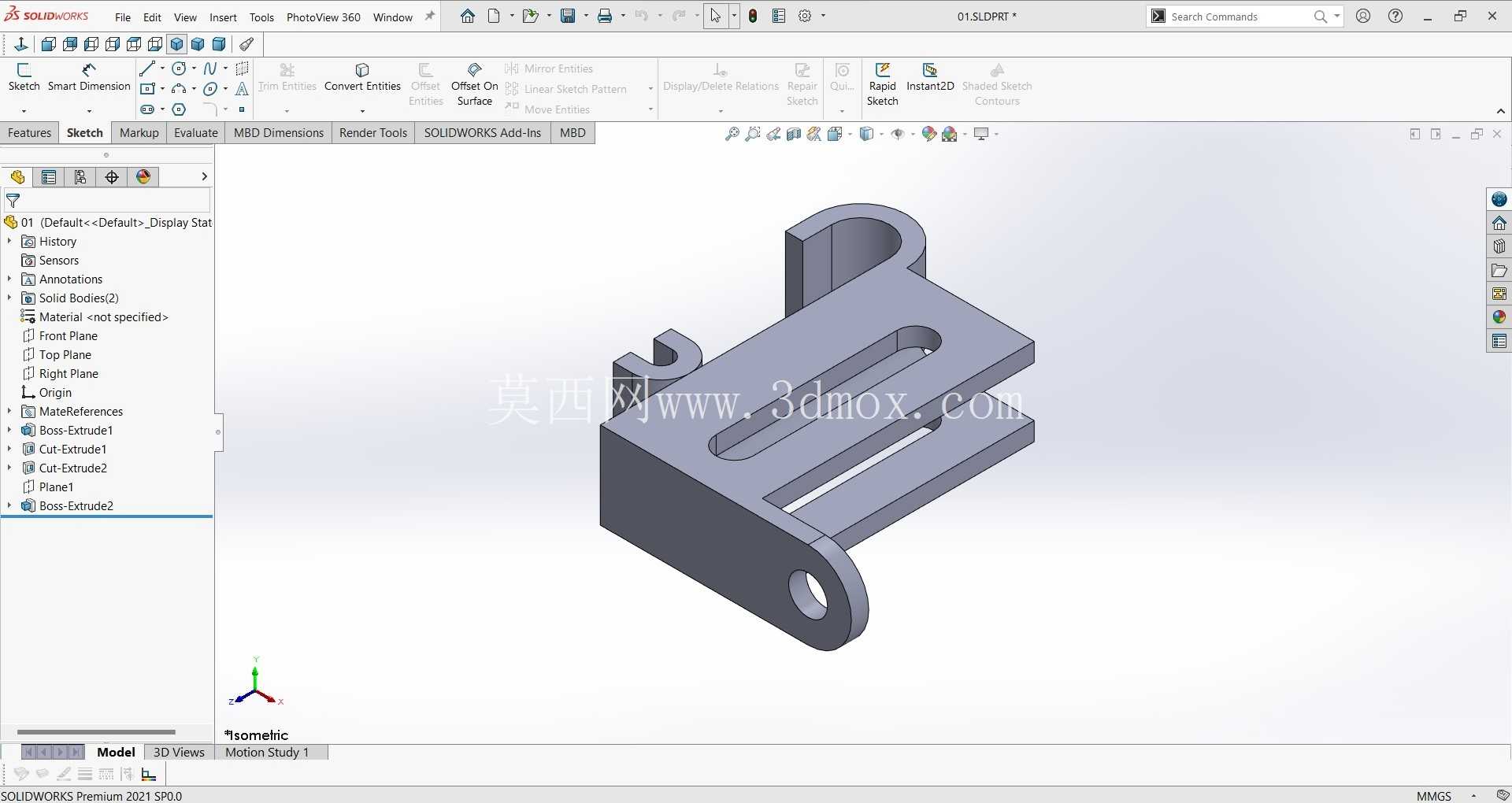Open the SOLIDWORKS Resources task pane tab
Screen dimensions: 1512x803
(x=1499, y=223)
